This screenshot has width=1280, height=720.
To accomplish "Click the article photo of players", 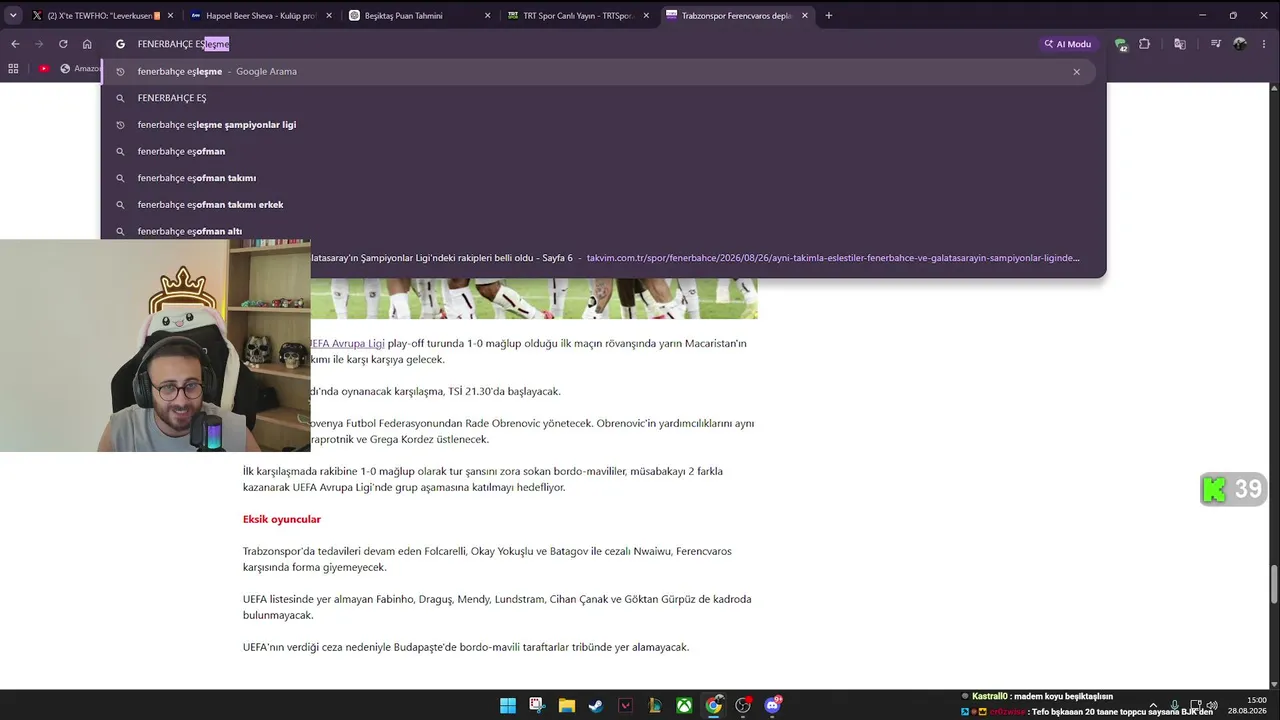I will pyautogui.click(x=534, y=298).
